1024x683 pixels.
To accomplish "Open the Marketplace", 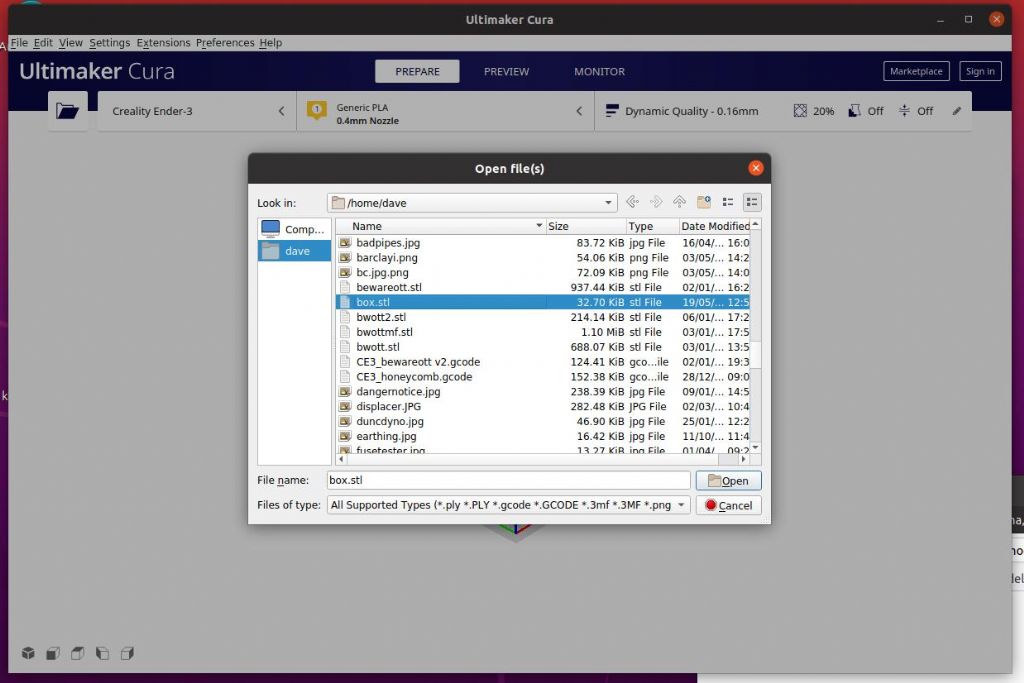I will (916, 71).
